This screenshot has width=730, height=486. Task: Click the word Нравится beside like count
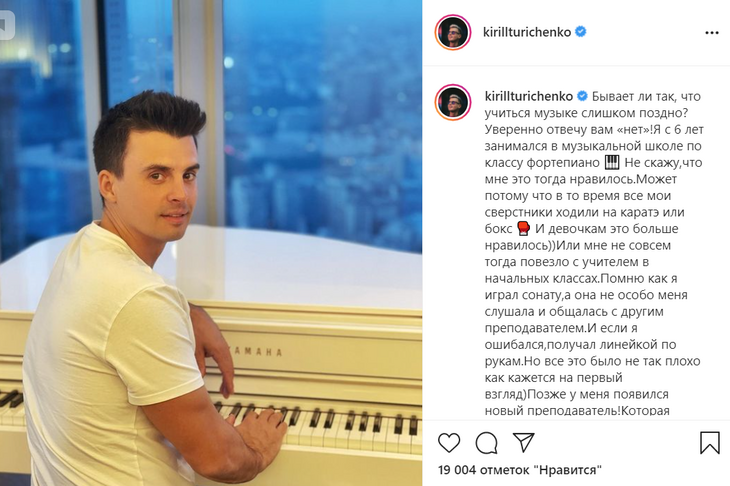tap(568, 470)
